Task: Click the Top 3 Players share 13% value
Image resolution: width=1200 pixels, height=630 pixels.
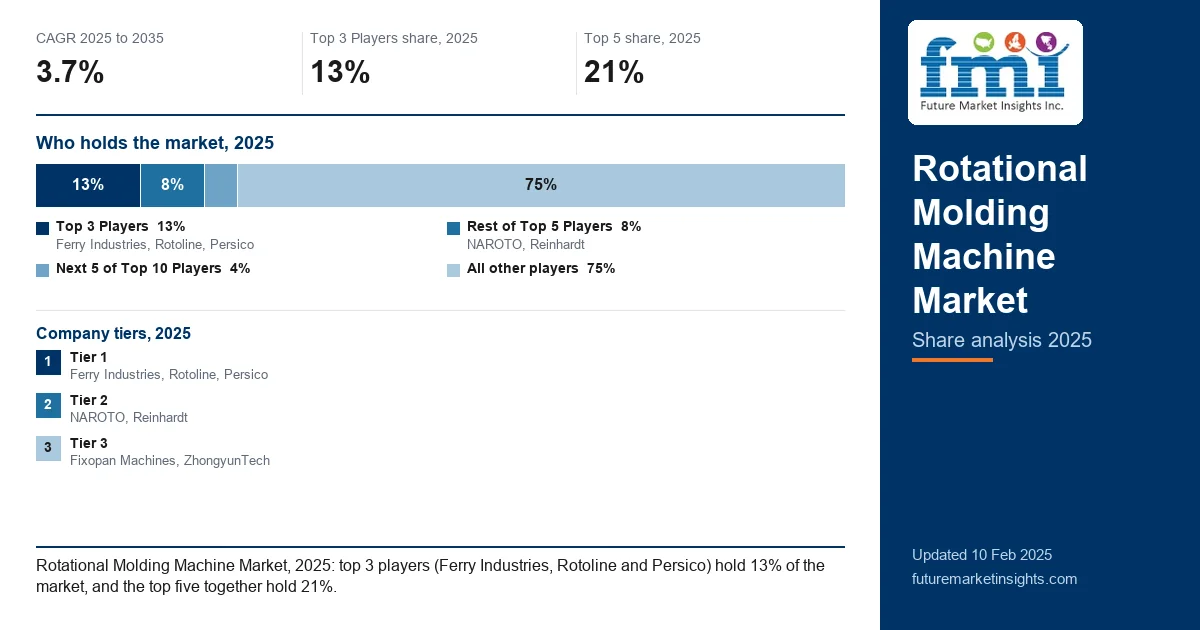Action: click(x=340, y=72)
